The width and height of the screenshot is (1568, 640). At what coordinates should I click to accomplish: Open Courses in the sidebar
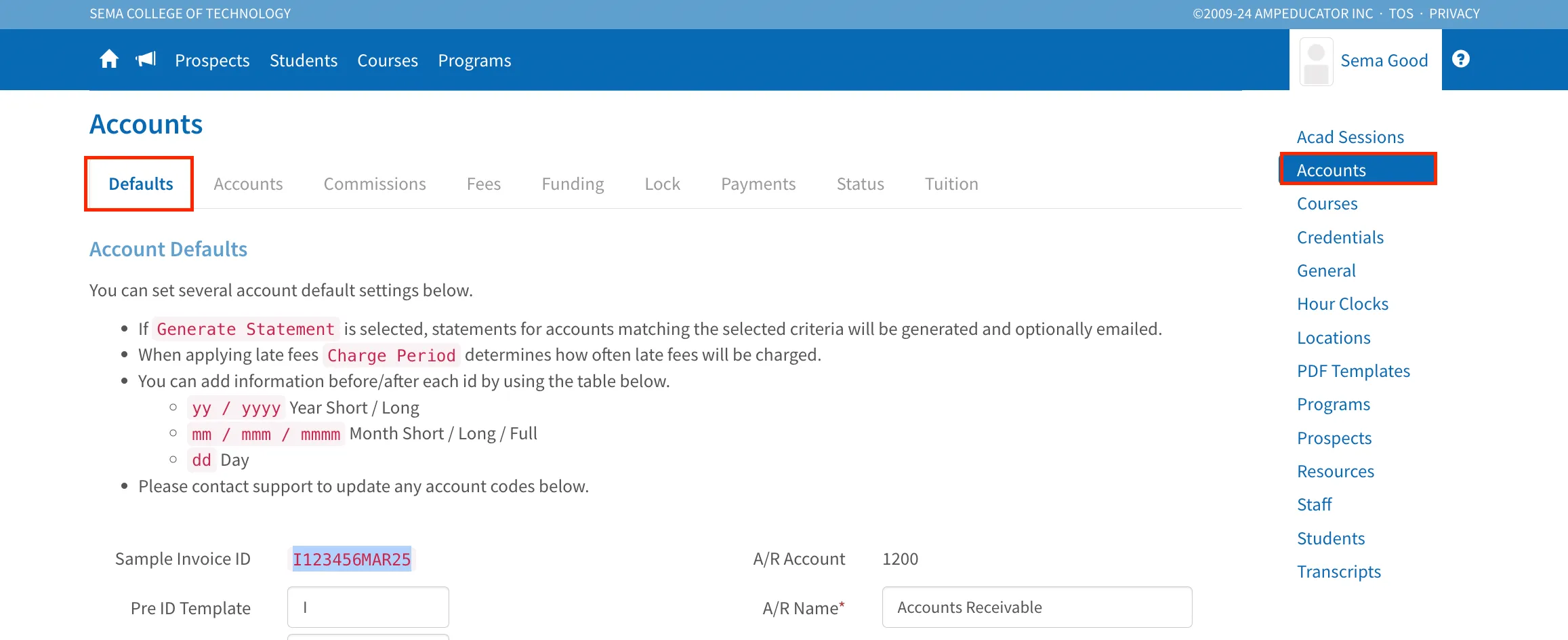click(1327, 203)
